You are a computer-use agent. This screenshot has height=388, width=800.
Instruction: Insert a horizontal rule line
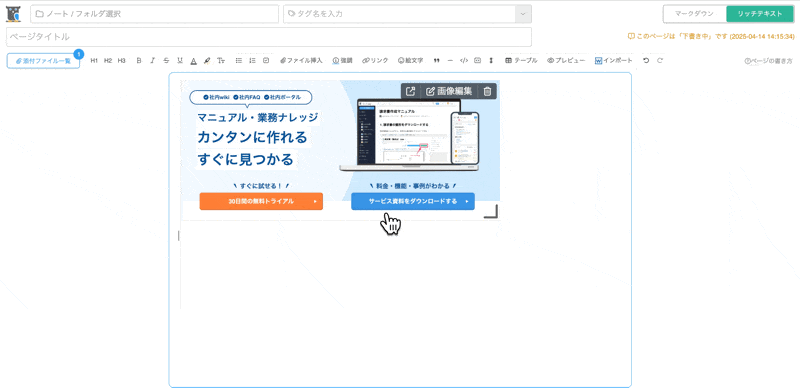(x=450, y=60)
